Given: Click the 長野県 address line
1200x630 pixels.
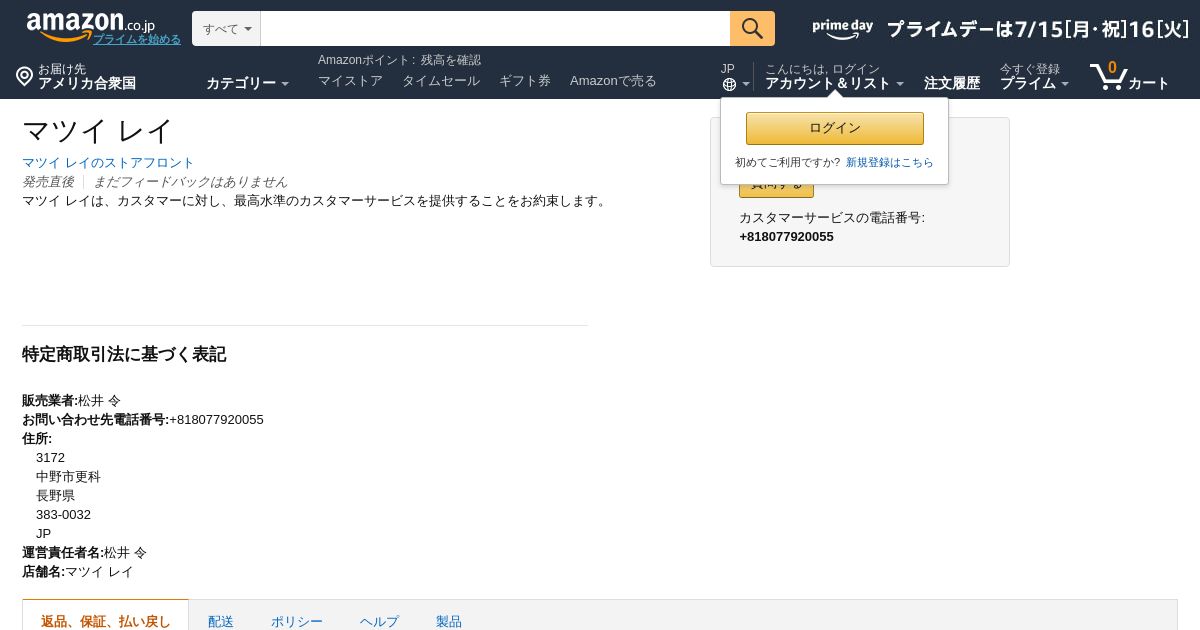Looking at the screenshot, I should coord(55,496).
